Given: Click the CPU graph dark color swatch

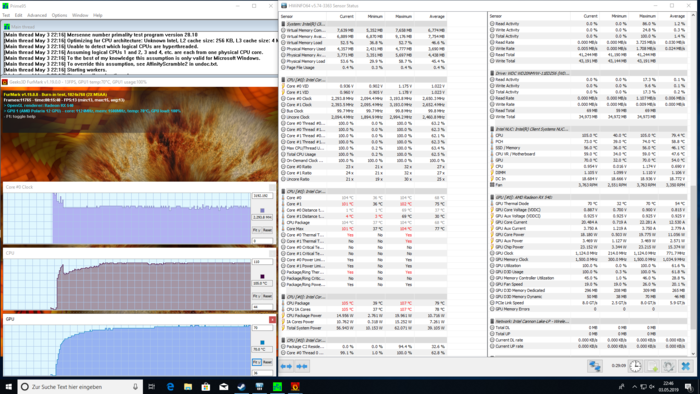Looking at the screenshot, I should [262, 277].
